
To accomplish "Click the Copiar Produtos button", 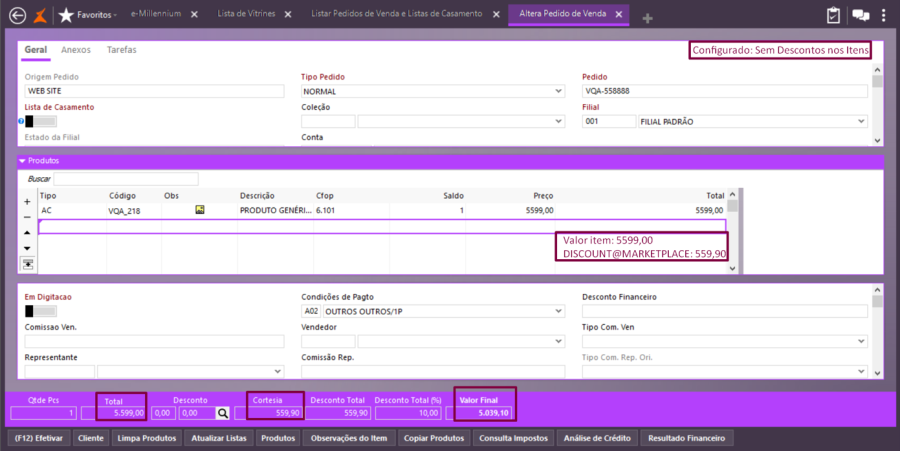I will coord(434,438).
